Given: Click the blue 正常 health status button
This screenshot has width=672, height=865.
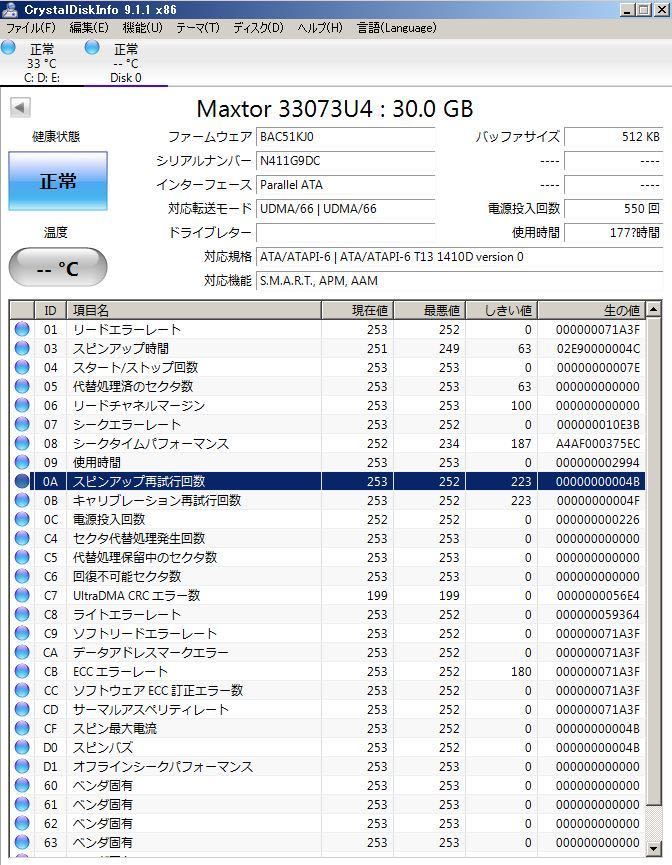Looking at the screenshot, I should point(58,181).
